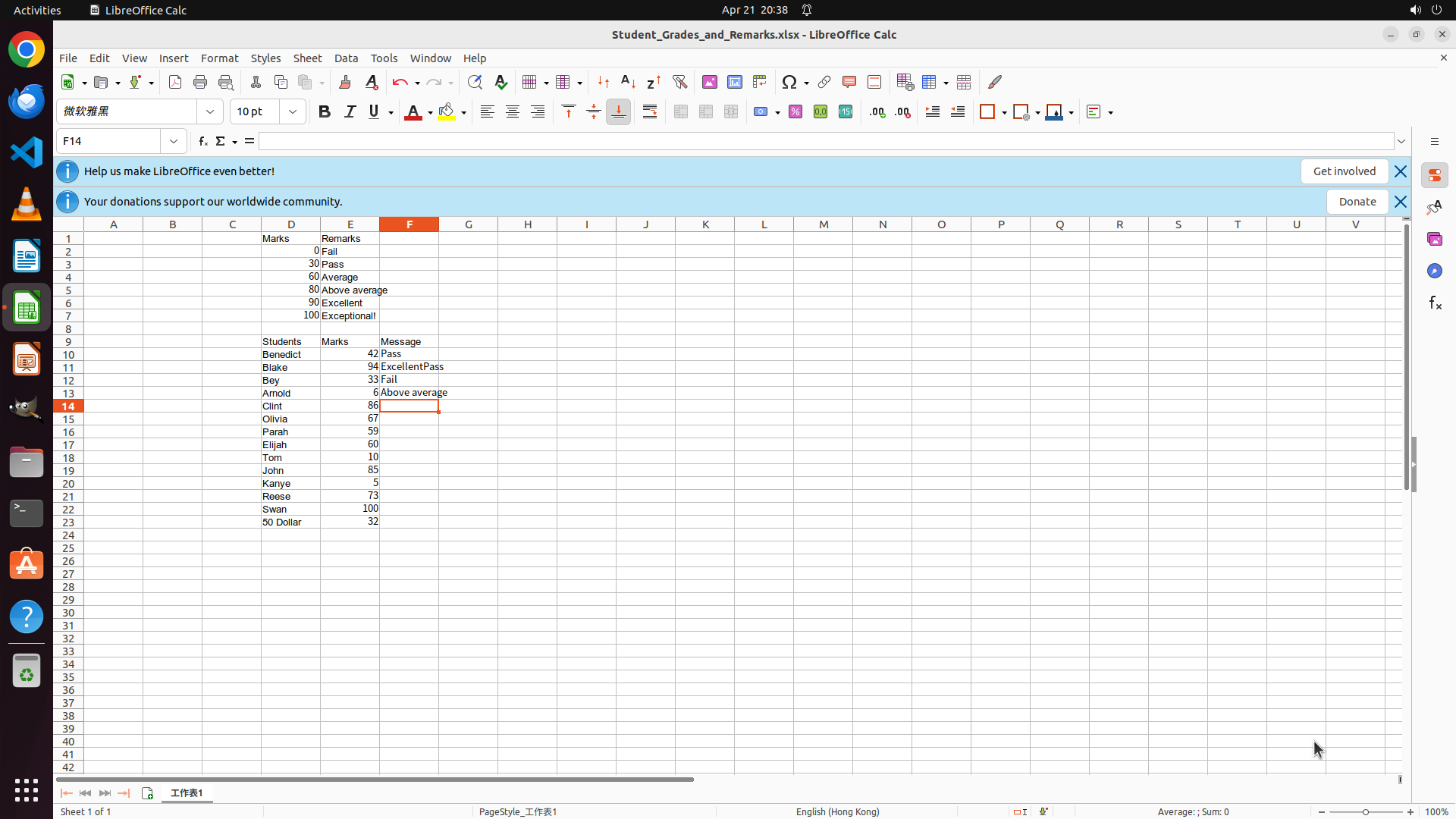Click the Merge and Center Cells icon

681,111
